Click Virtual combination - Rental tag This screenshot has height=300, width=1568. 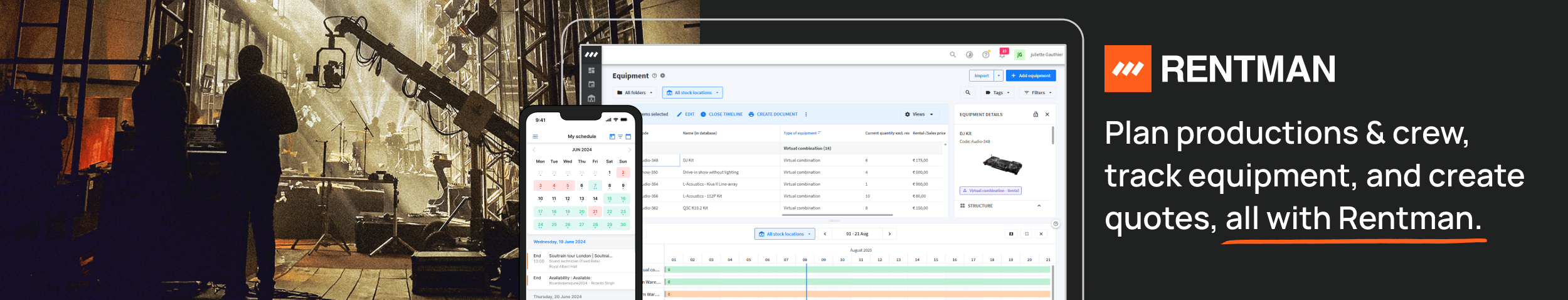coord(990,190)
